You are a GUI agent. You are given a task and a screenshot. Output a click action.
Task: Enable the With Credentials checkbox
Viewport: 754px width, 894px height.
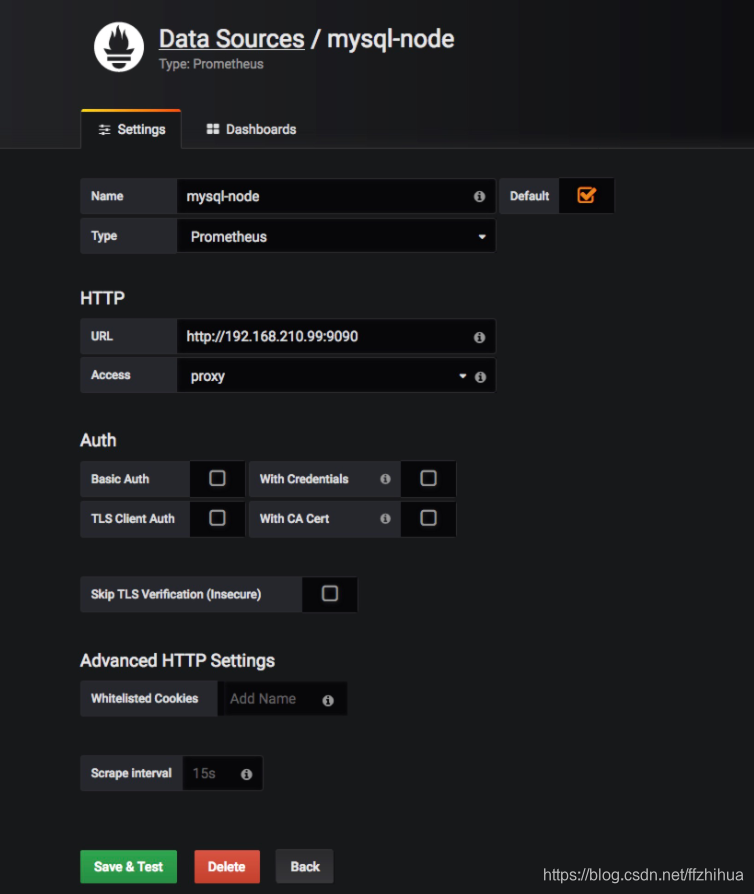[428, 478]
